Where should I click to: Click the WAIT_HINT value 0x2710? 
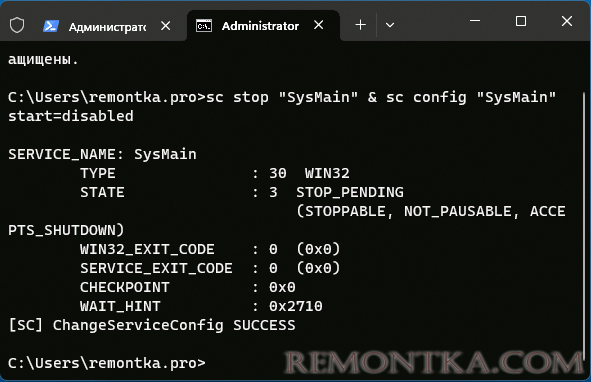coord(296,306)
